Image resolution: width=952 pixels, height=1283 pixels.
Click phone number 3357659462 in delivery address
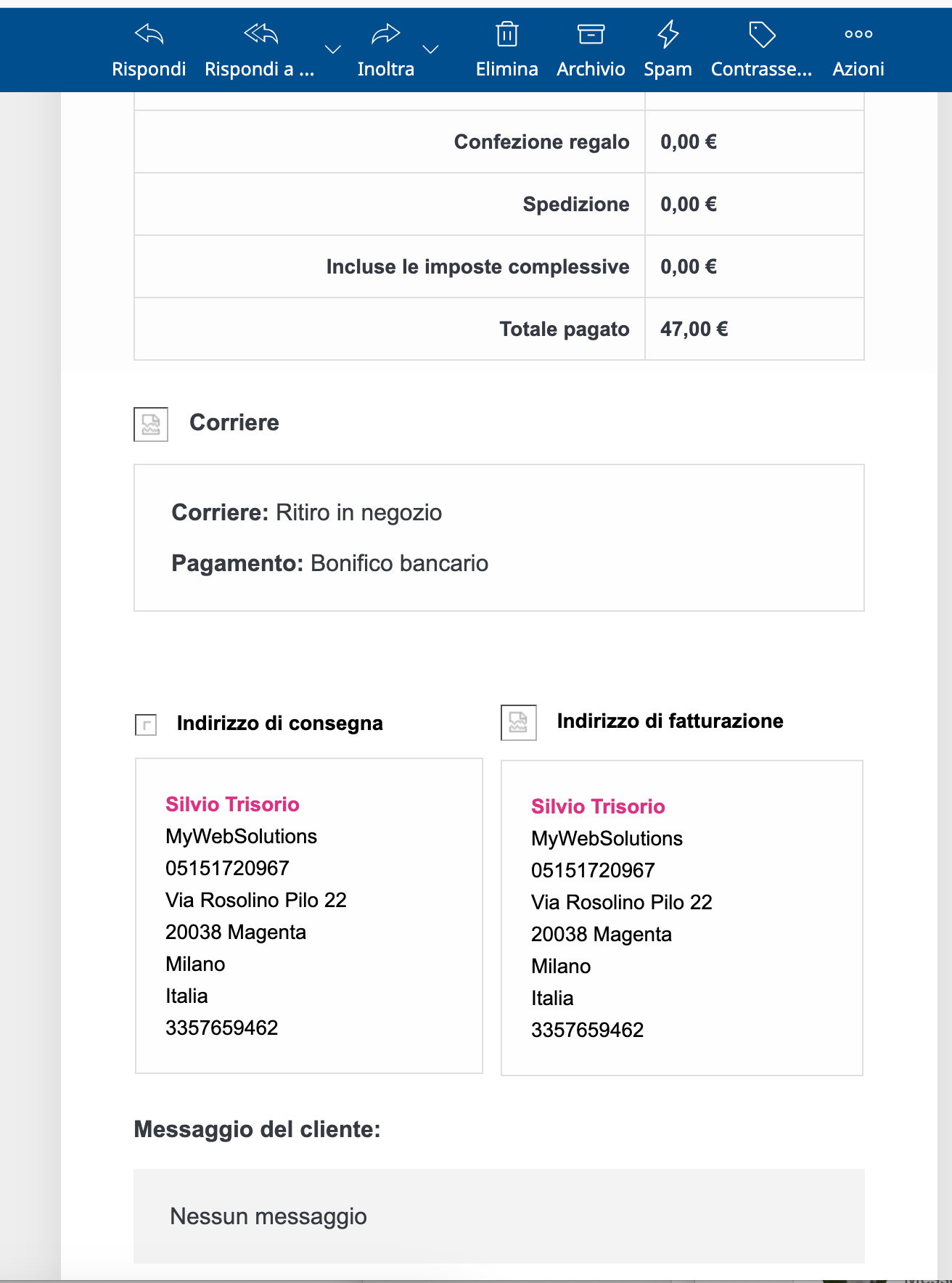coord(221,1028)
